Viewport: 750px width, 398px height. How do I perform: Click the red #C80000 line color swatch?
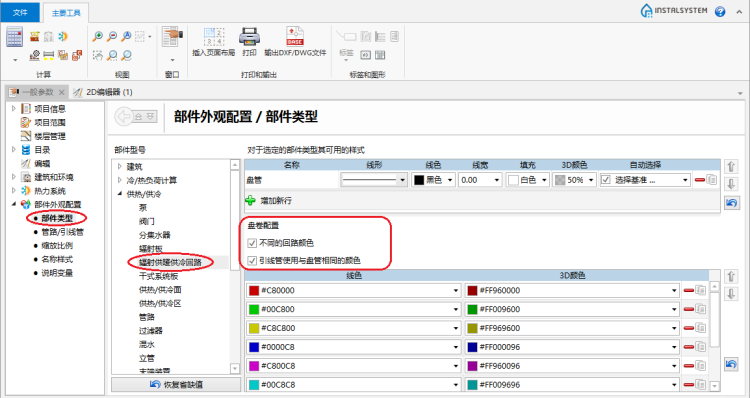tap(254, 290)
